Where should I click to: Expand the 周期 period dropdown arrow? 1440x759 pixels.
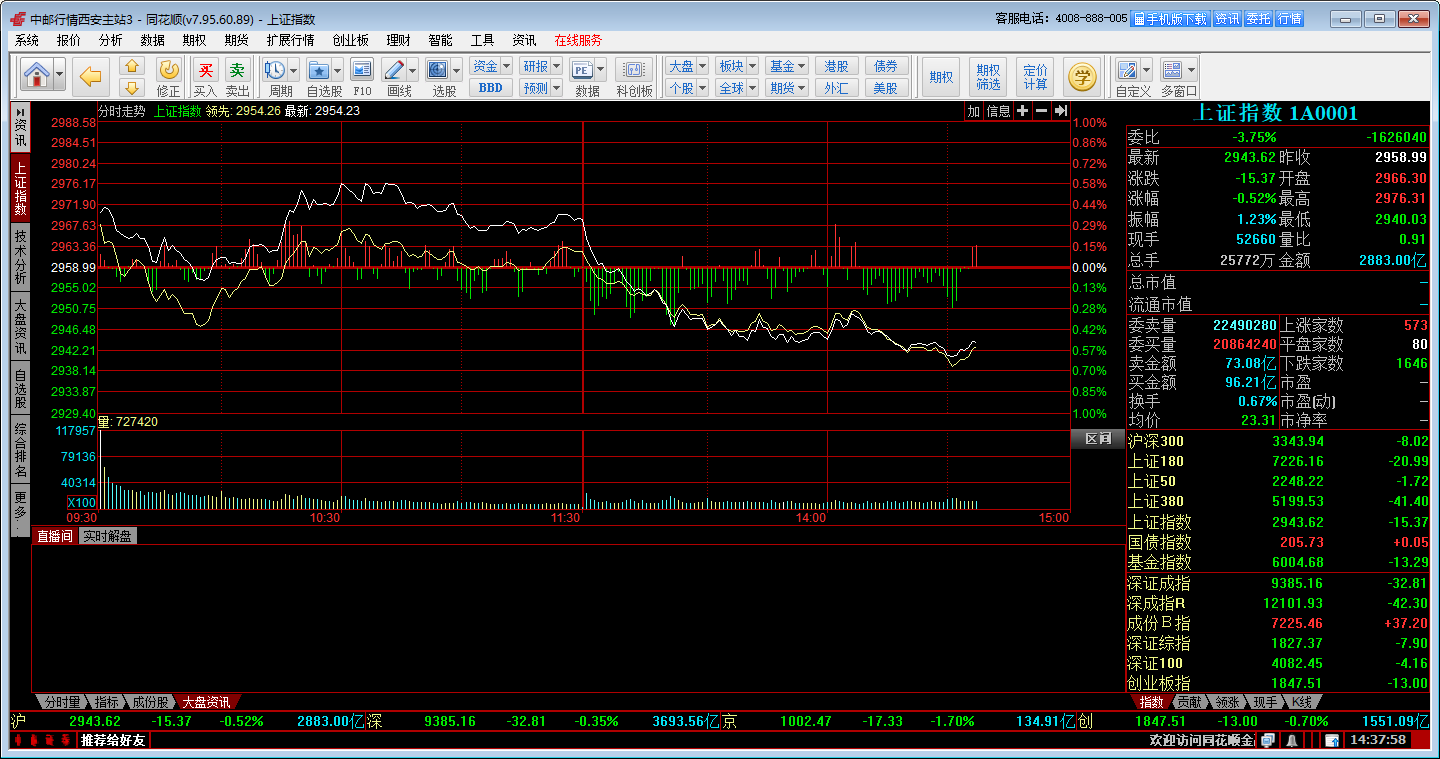click(x=293, y=70)
